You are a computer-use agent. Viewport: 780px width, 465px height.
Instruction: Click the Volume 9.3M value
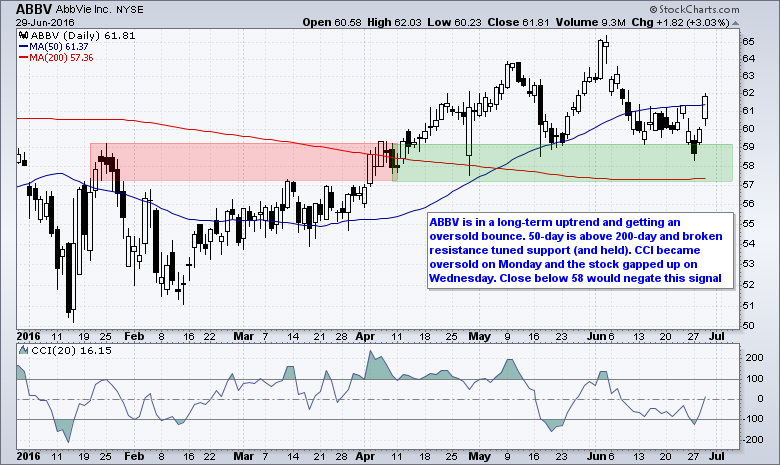click(x=590, y=22)
